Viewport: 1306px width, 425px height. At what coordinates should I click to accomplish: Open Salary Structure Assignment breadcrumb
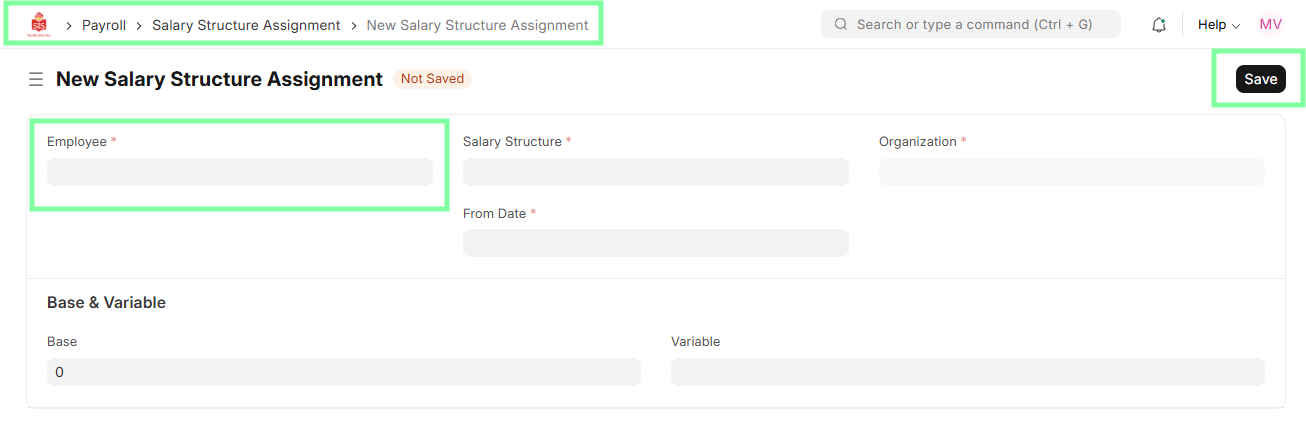(x=246, y=25)
